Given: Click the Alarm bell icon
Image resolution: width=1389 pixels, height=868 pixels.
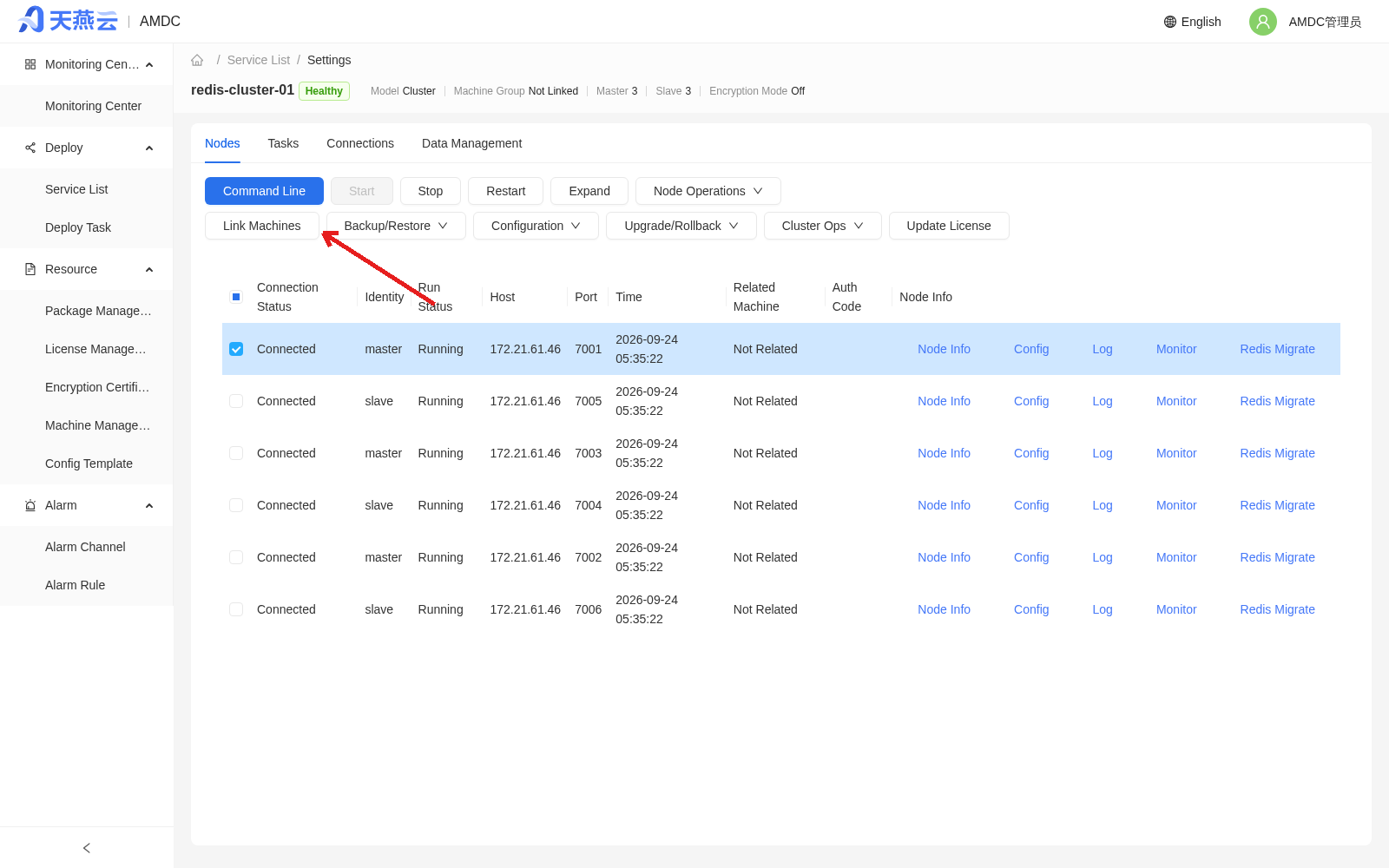Looking at the screenshot, I should pos(30,505).
